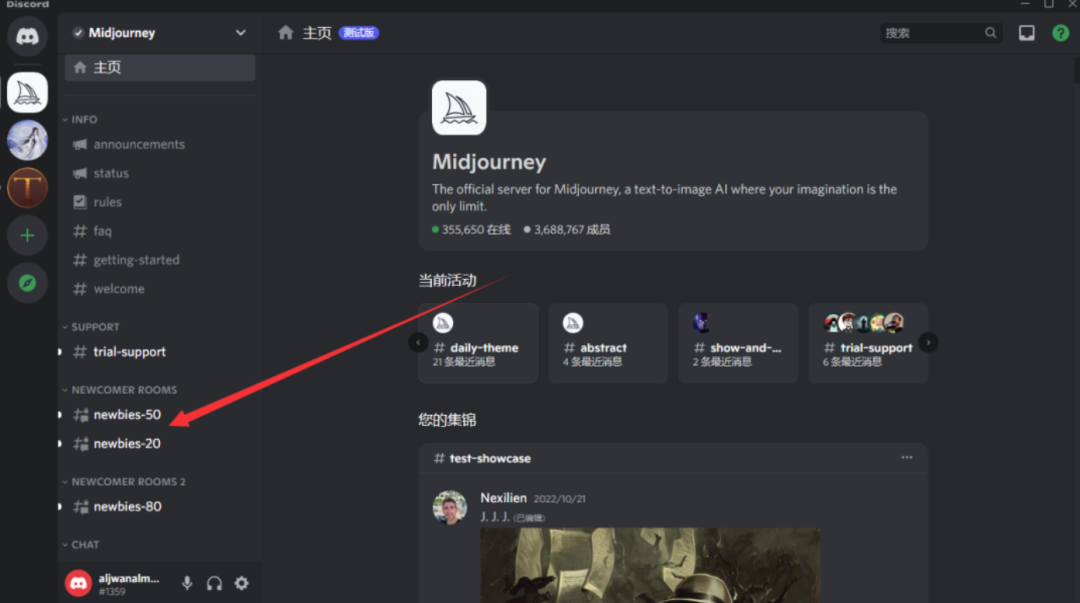Click the 当前活动 section heading
Image resolution: width=1080 pixels, height=603 pixels.
pos(448,280)
